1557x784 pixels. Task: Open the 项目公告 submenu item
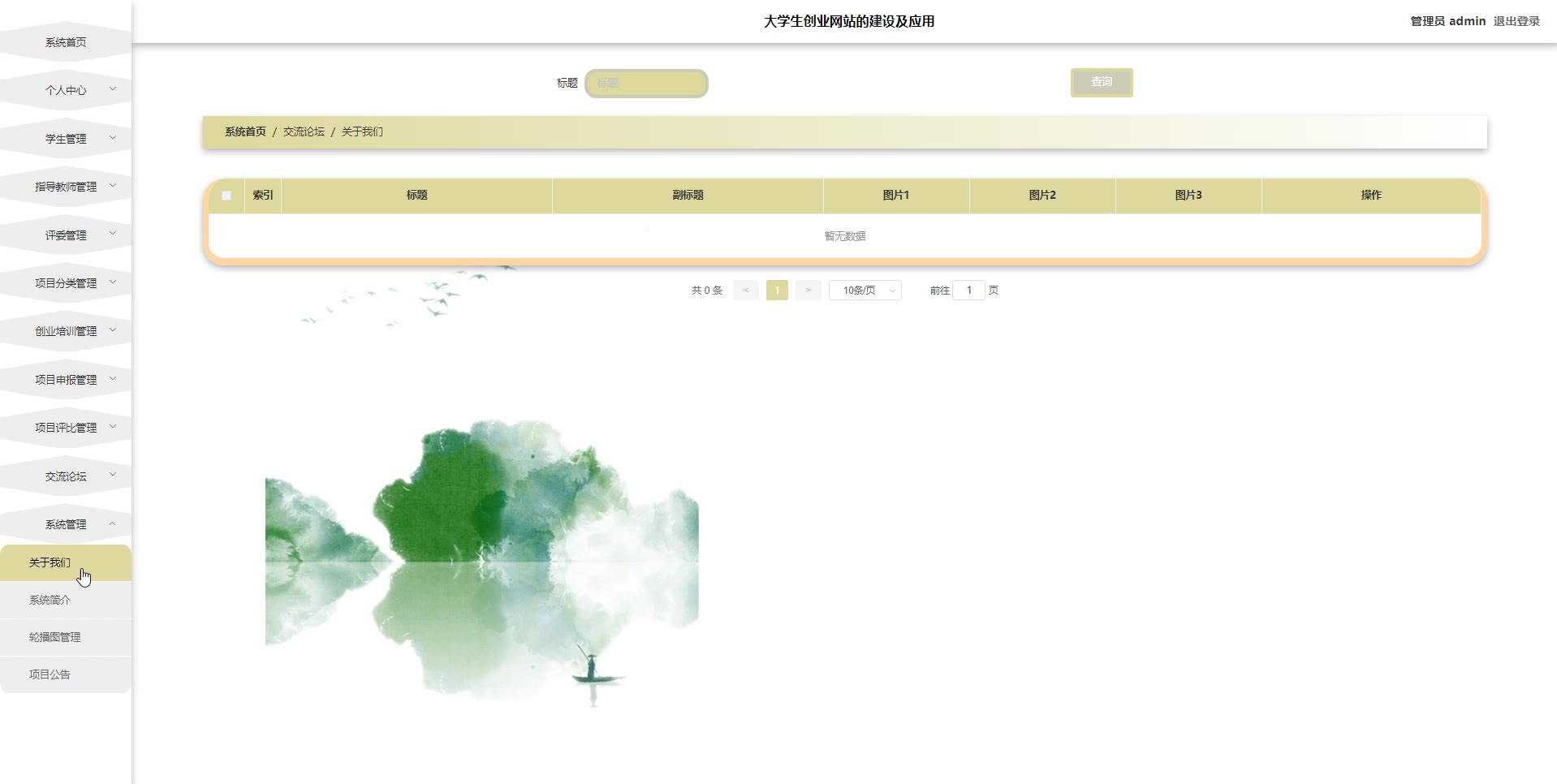click(x=66, y=674)
